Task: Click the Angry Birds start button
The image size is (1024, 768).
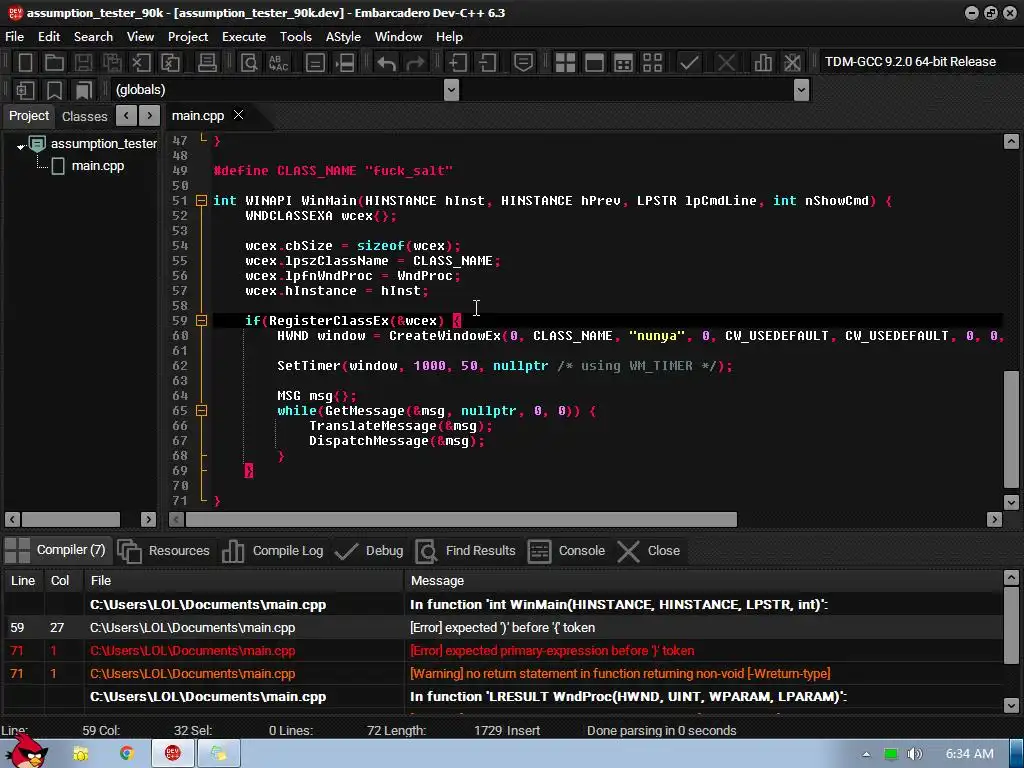Action: (26, 751)
